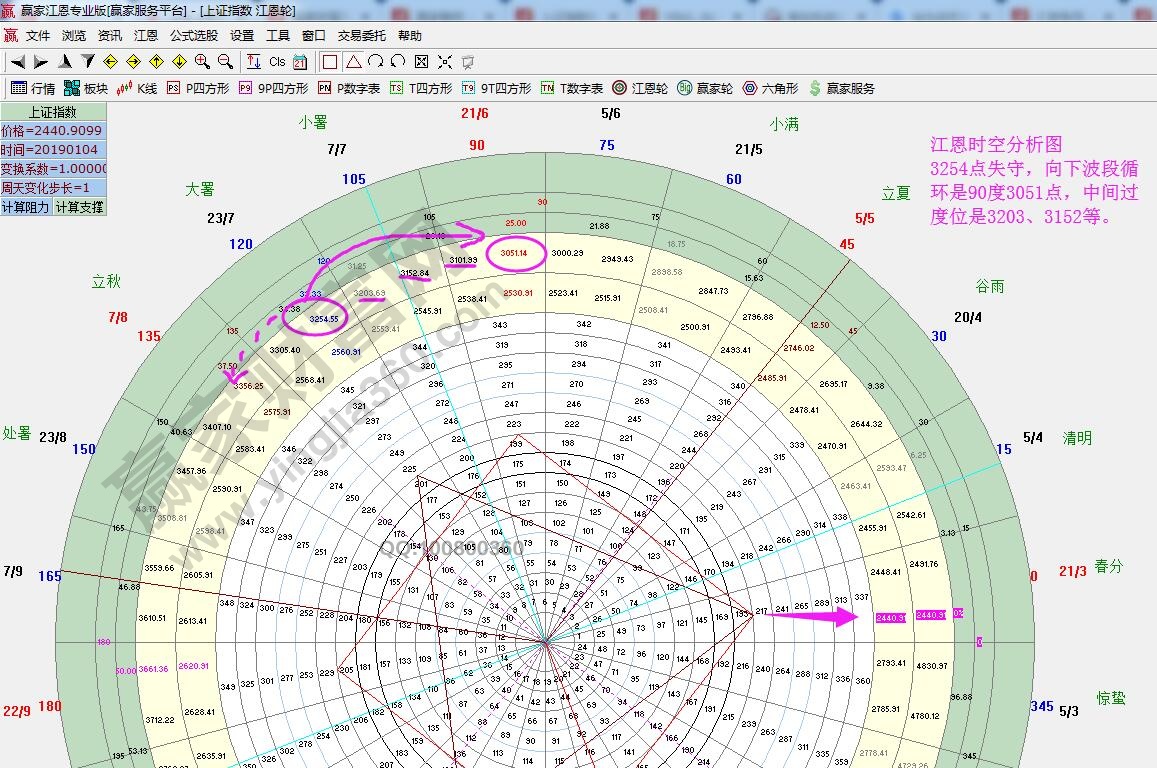This screenshot has width=1157, height=768.
Task: Click the yellow left arrow diamond icon
Action: pyautogui.click(x=111, y=62)
